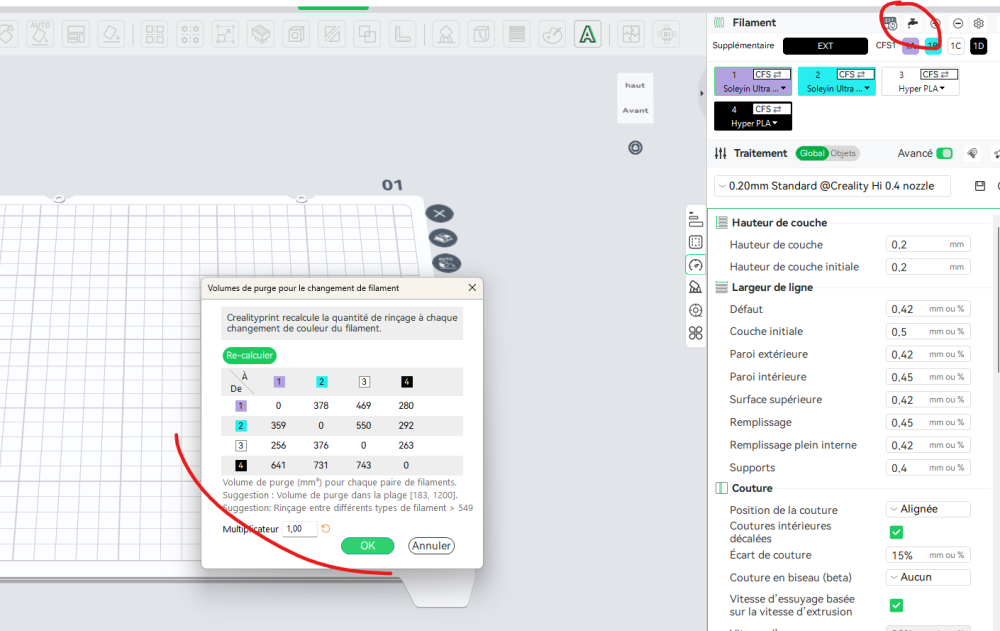The height and width of the screenshot is (631, 1000).
Task: Open the clover others side tab
Action: pos(696,333)
